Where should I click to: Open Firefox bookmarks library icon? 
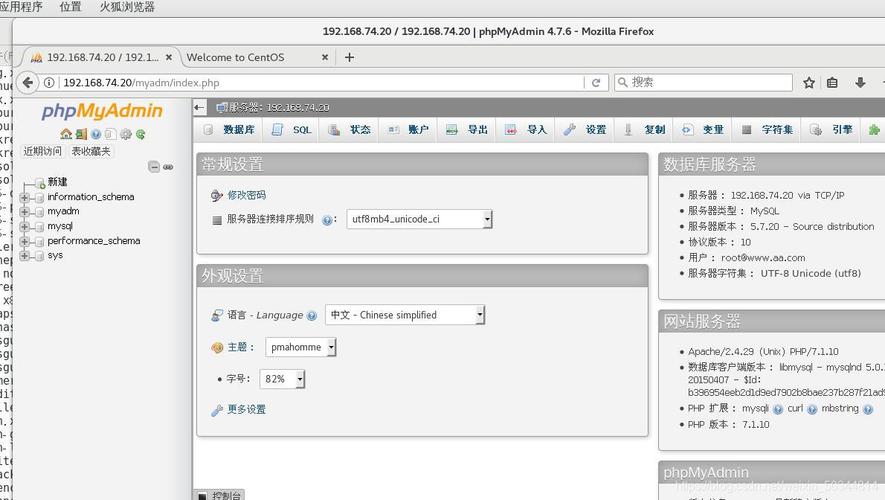point(833,83)
